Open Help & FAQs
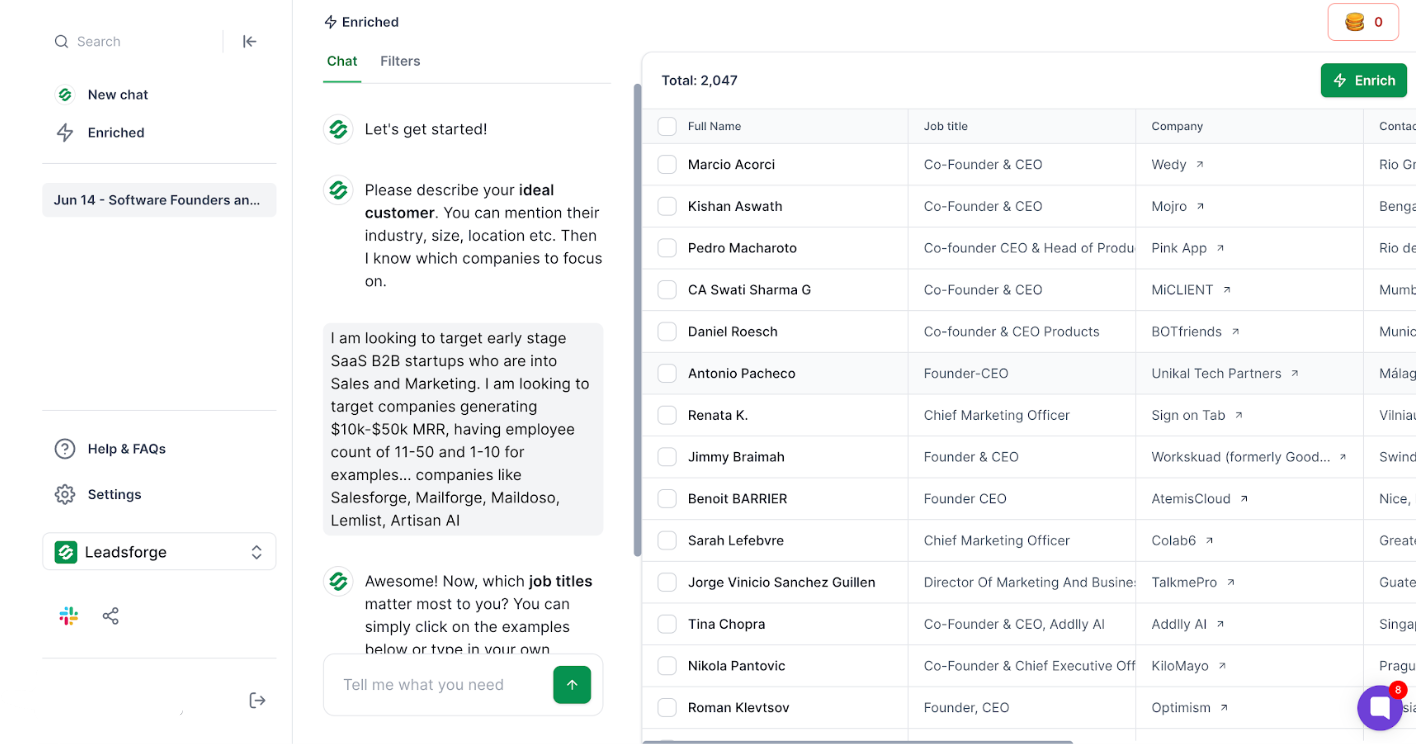 pos(127,449)
